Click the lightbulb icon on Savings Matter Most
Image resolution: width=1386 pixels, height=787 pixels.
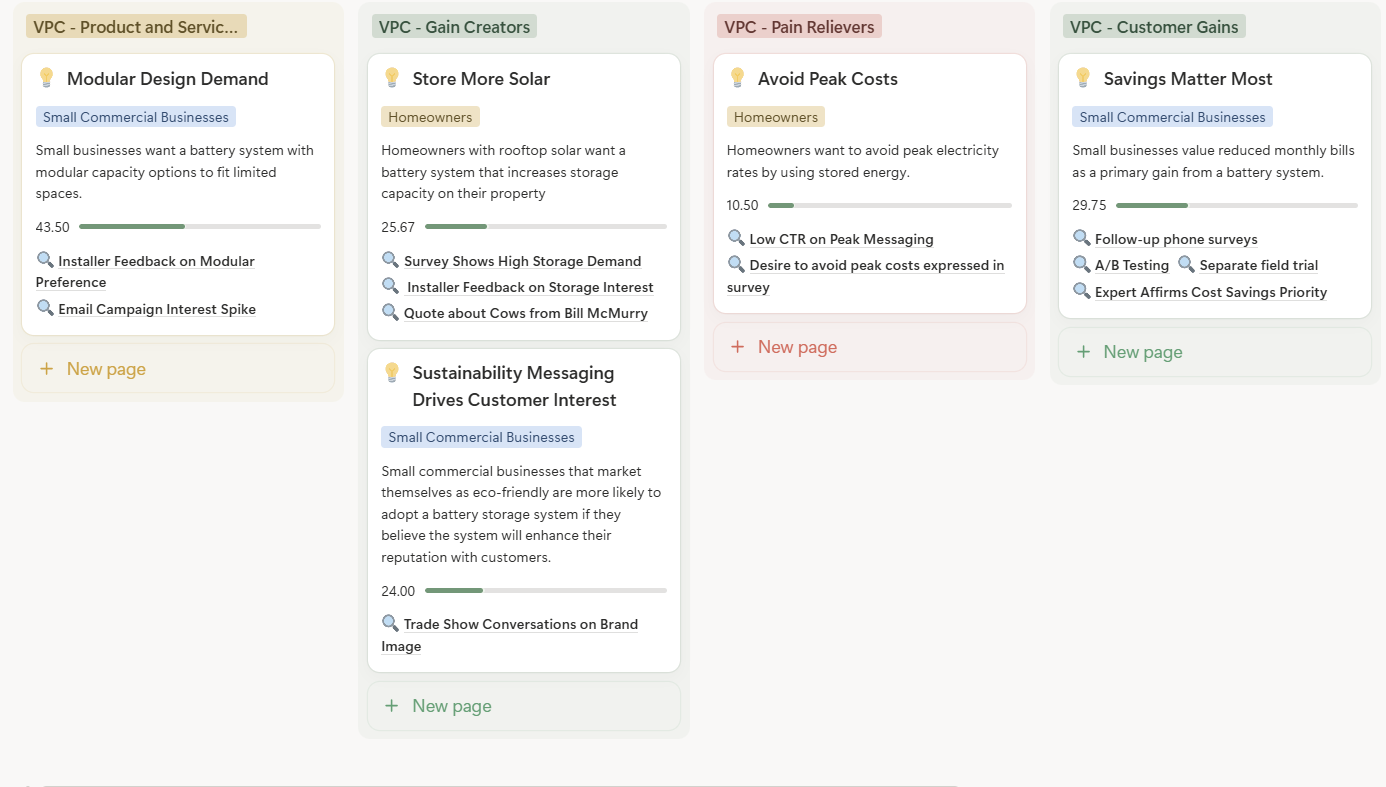[1082, 78]
